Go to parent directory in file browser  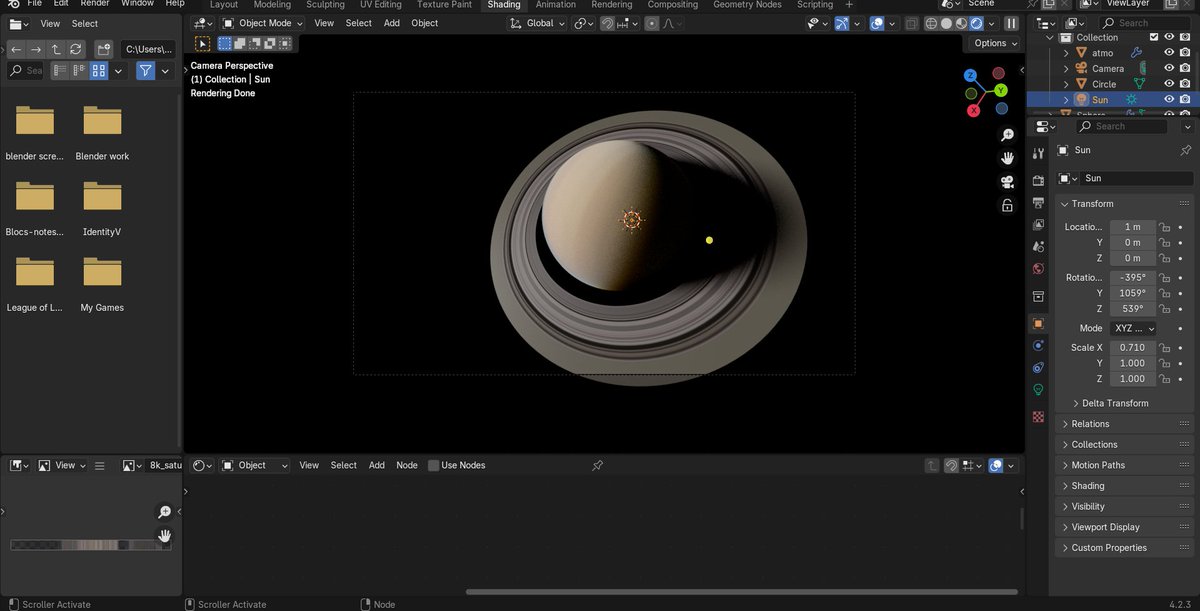pos(56,49)
